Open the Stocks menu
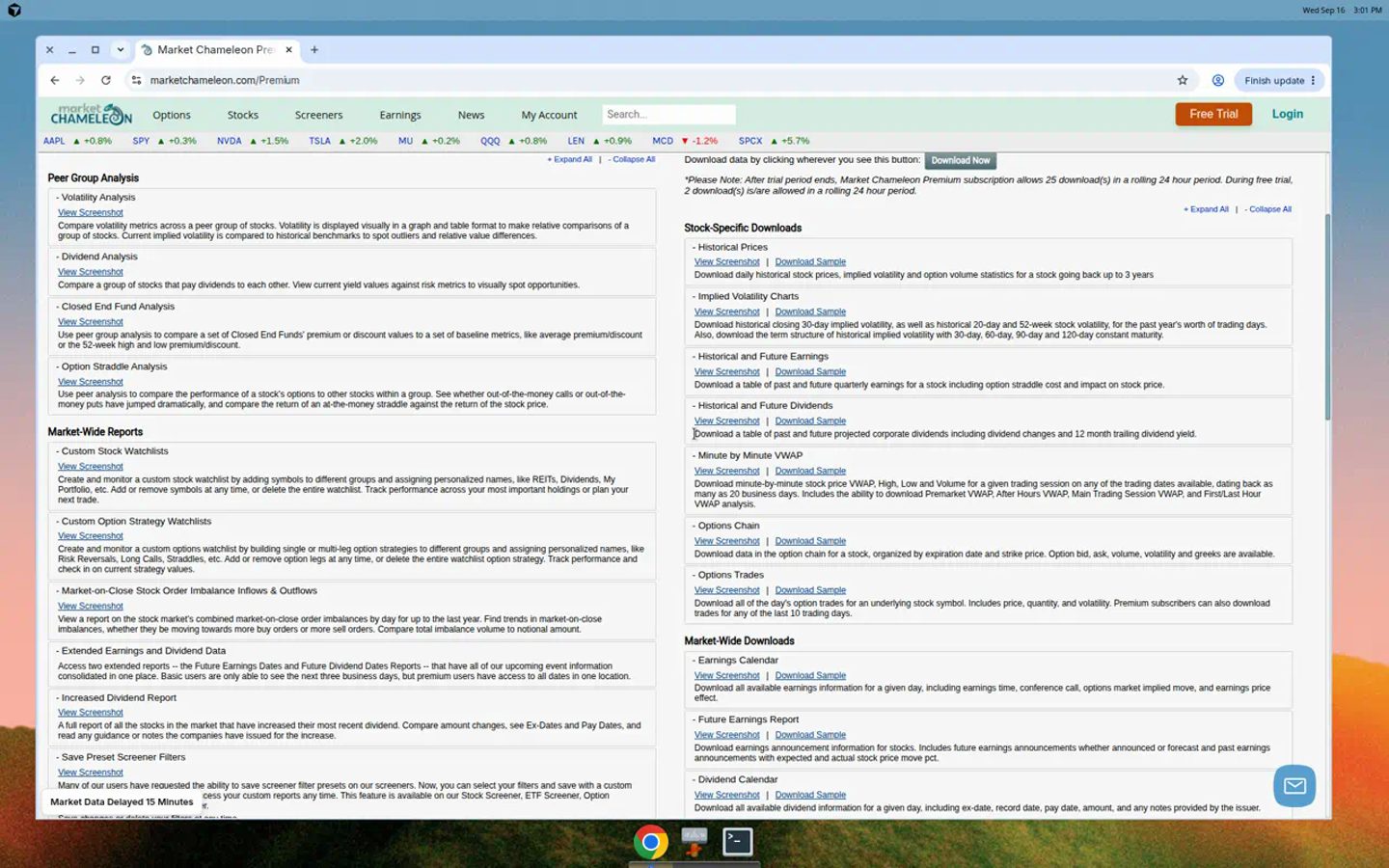 point(243,115)
